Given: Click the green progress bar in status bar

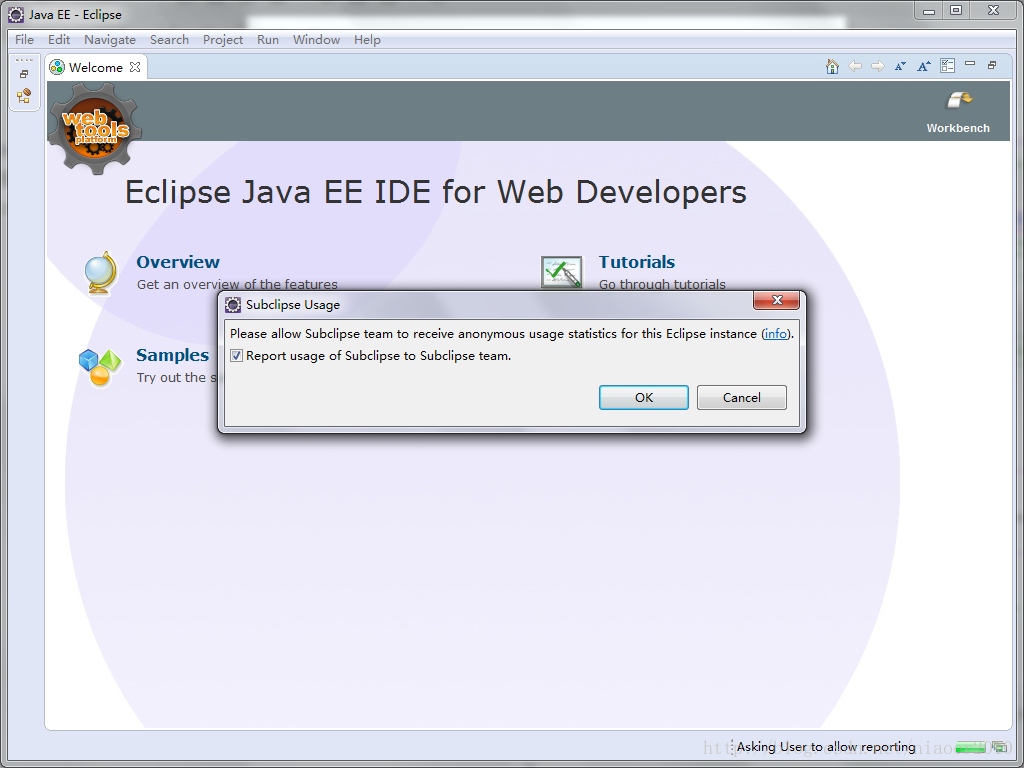Looking at the screenshot, I should tap(970, 747).
